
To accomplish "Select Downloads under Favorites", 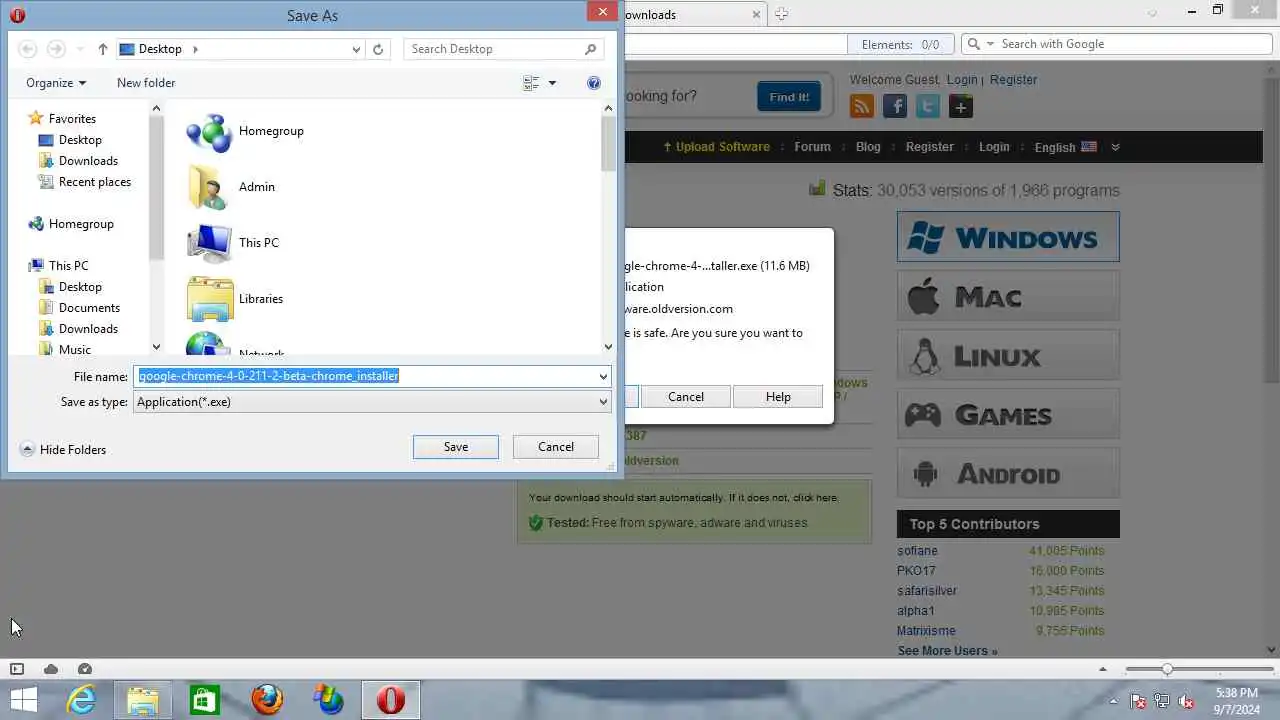I will (x=88, y=161).
